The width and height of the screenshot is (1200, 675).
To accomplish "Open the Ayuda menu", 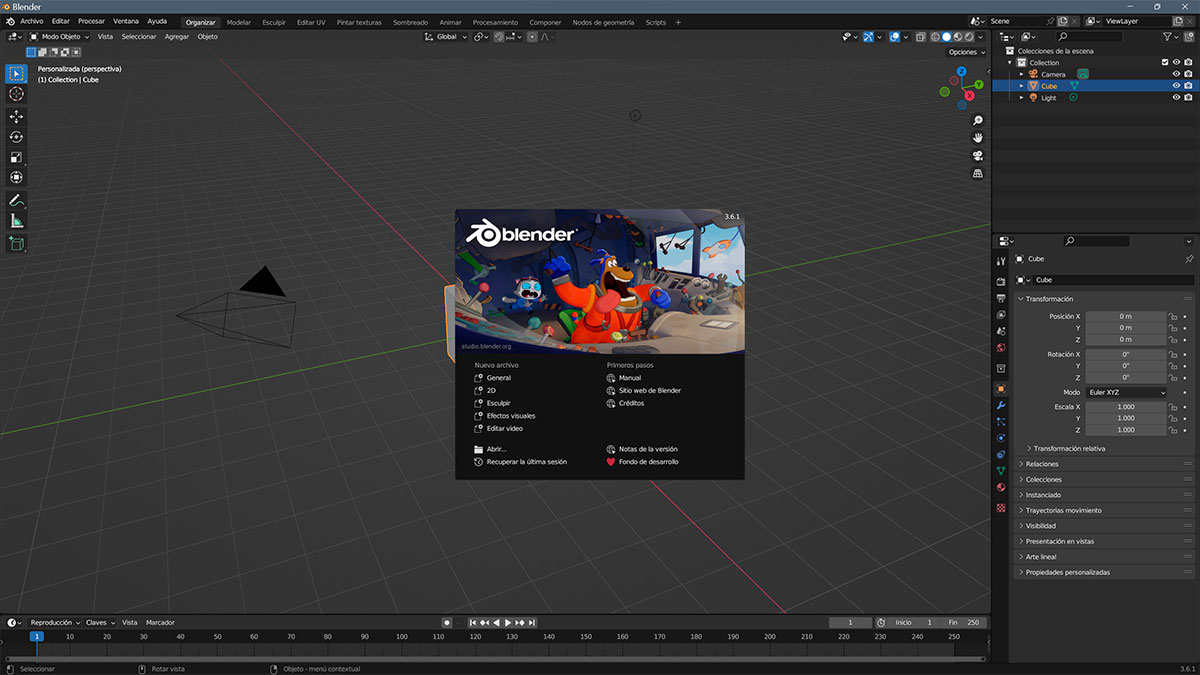I will tap(157, 21).
